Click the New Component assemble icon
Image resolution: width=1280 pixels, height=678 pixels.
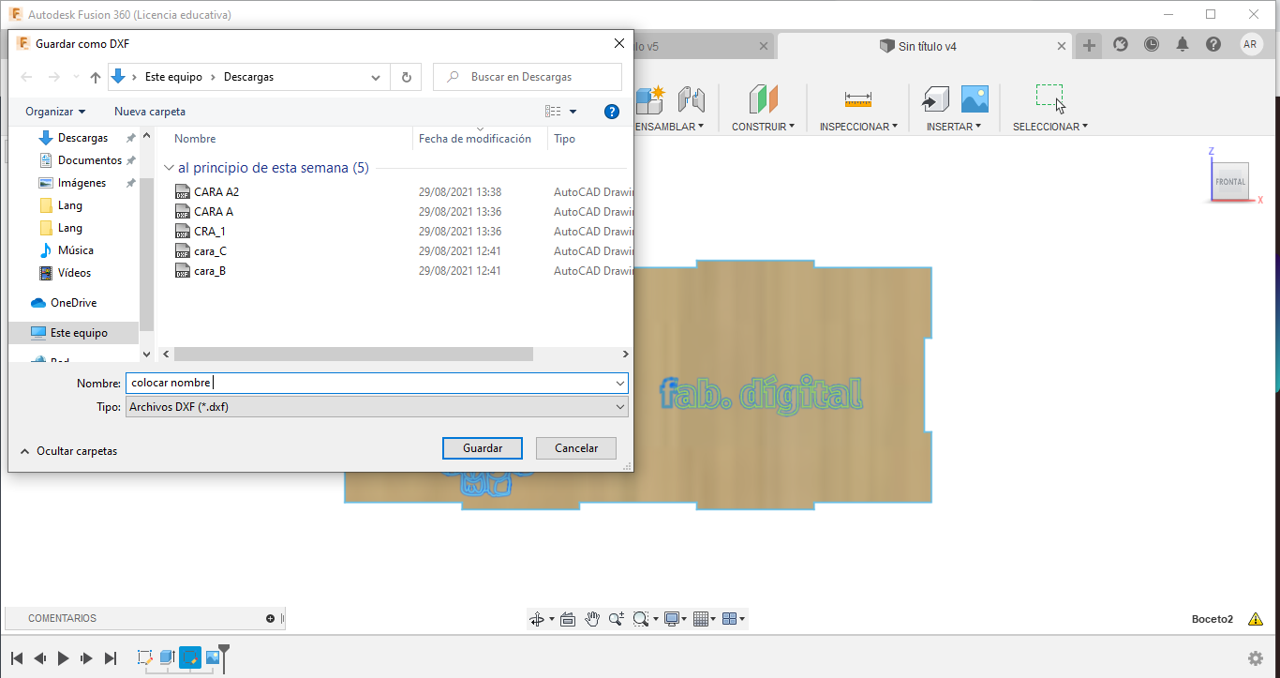coord(650,99)
